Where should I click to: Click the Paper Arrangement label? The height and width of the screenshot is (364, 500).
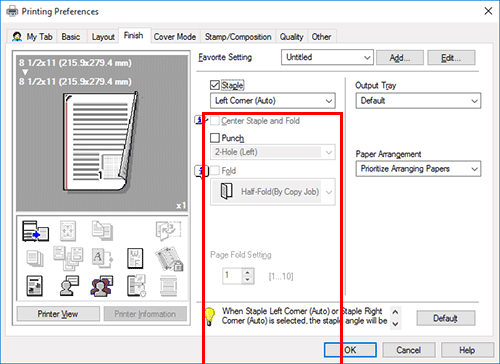tap(388, 154)
